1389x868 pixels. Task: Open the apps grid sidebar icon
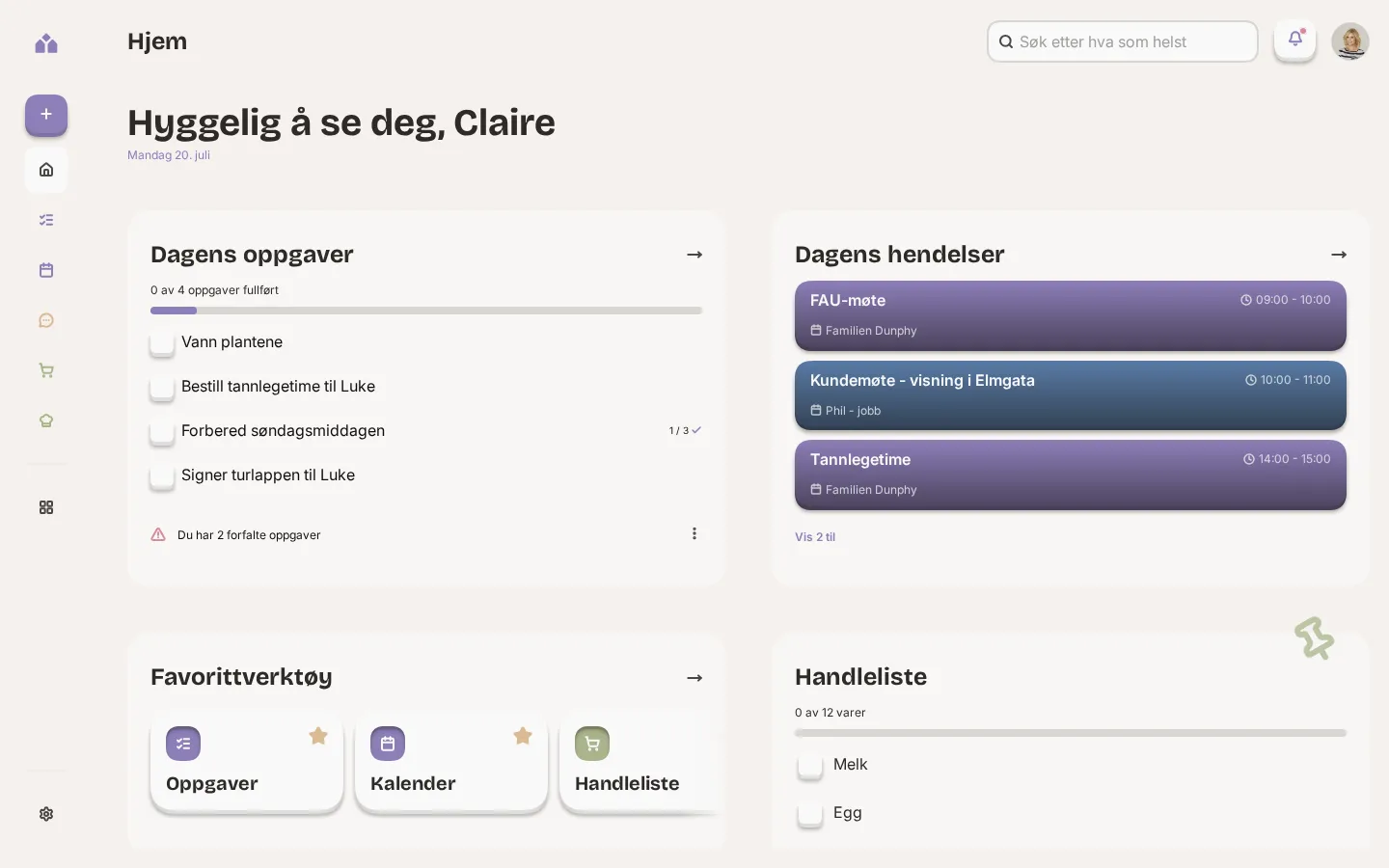[x=46, y=507]
